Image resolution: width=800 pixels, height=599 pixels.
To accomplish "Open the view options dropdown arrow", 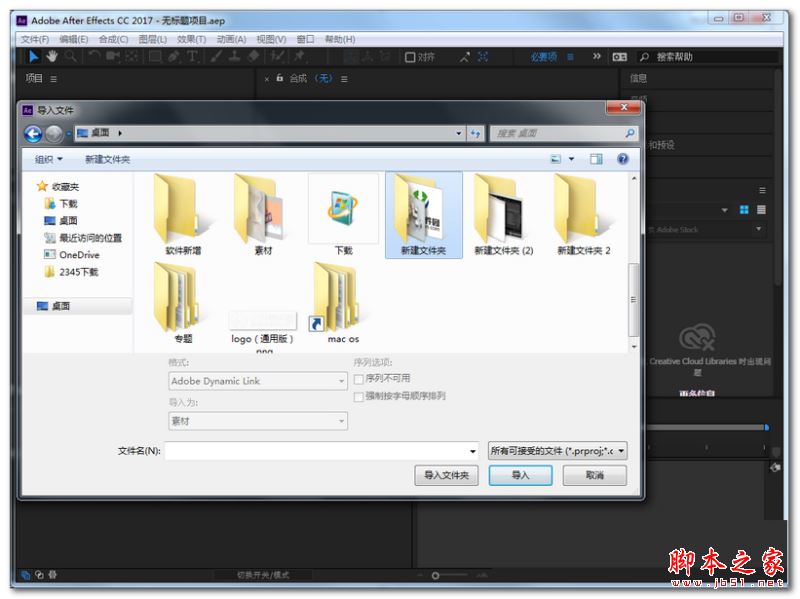I will (571, 159).
